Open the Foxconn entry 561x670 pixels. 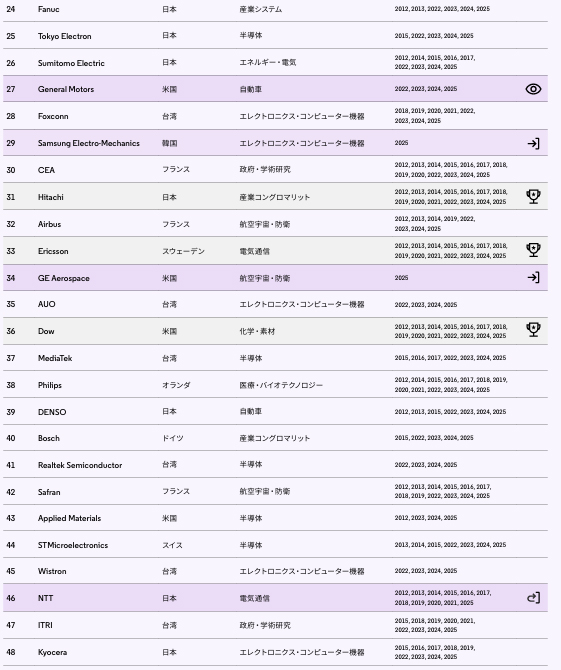coord(53,116)
